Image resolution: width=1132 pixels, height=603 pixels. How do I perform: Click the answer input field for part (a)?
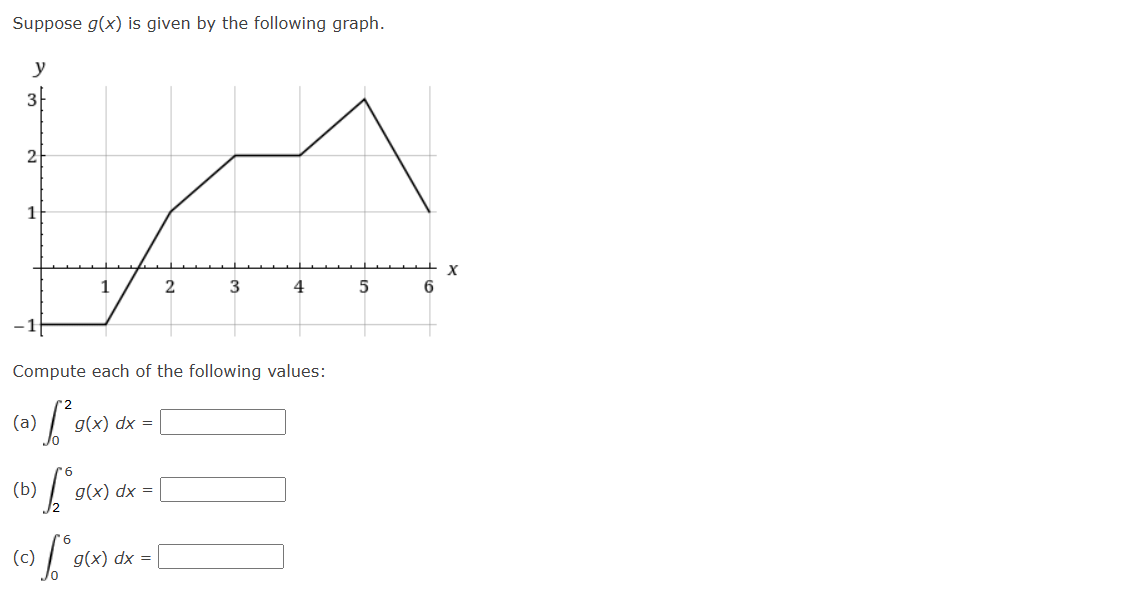pyautogui.click(x=223, y=422)
